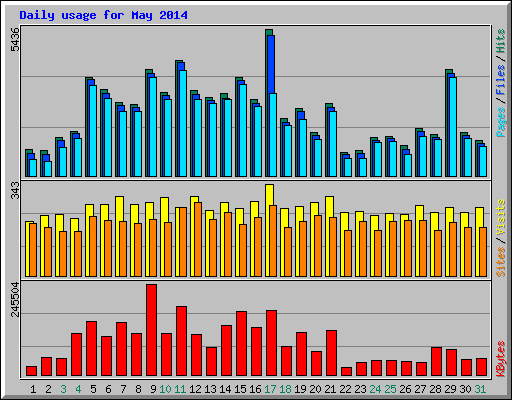Click the cyan Pages bar for day 11

[x=183, y=123]
